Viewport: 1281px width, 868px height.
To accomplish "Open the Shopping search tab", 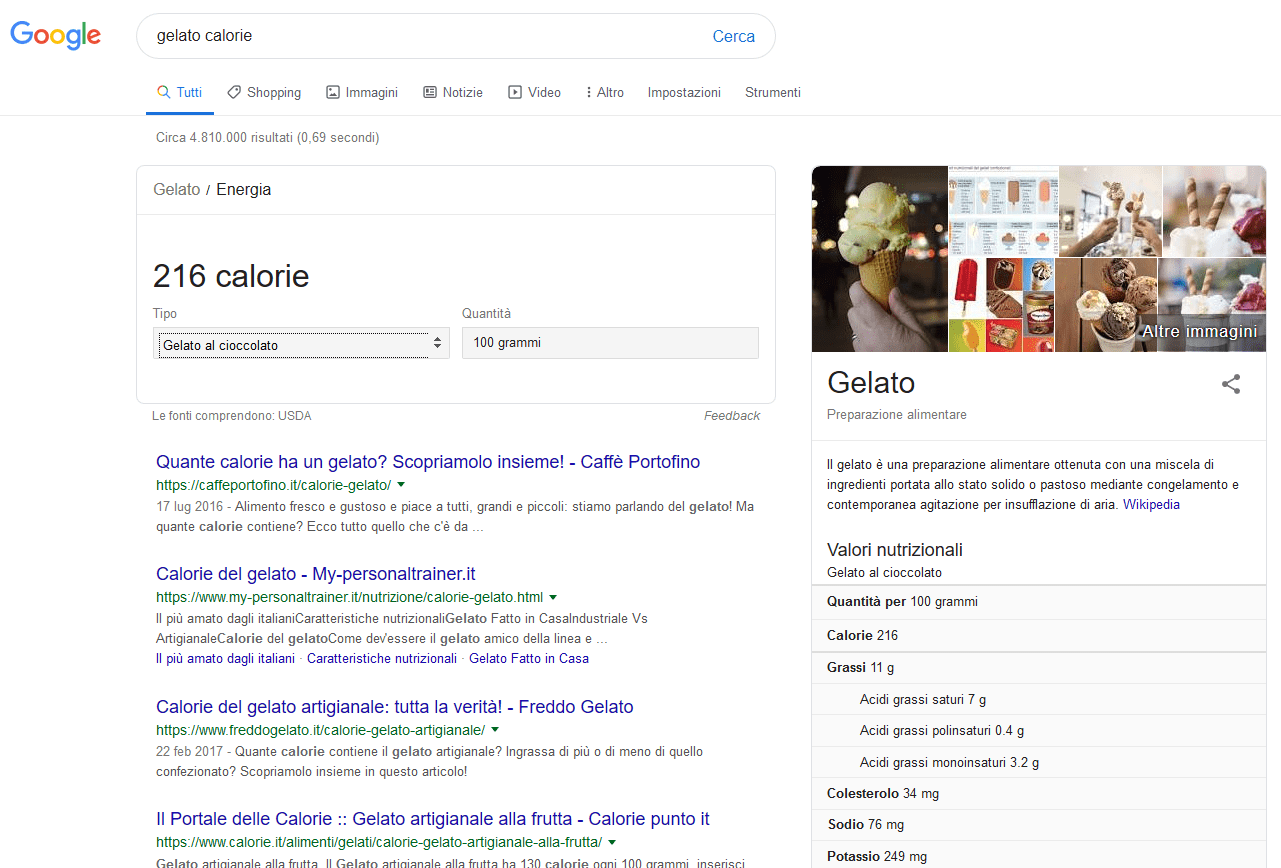I will (x=264, y=92).
